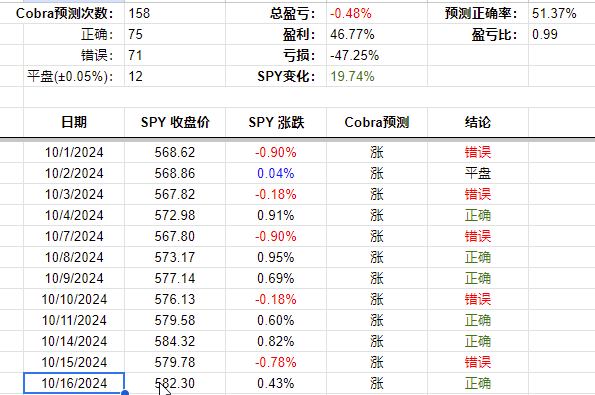
Task: Click the SPY 涨跌 header cell
Action: point(276,122)
